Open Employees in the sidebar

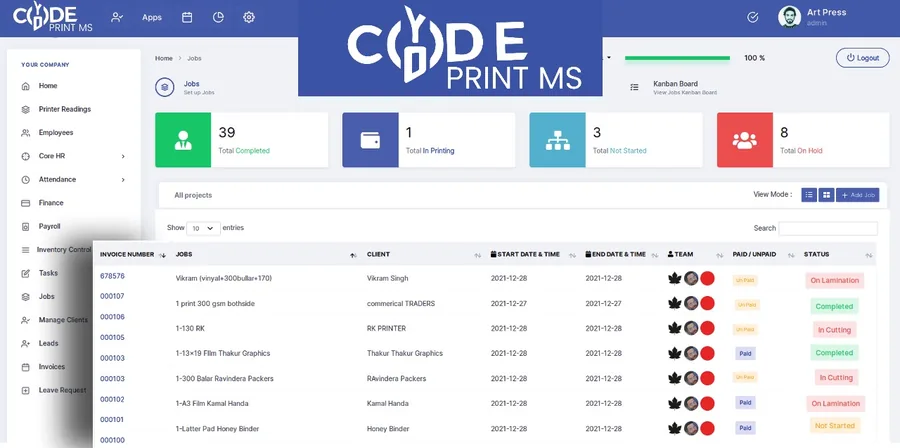coord(56,133)
